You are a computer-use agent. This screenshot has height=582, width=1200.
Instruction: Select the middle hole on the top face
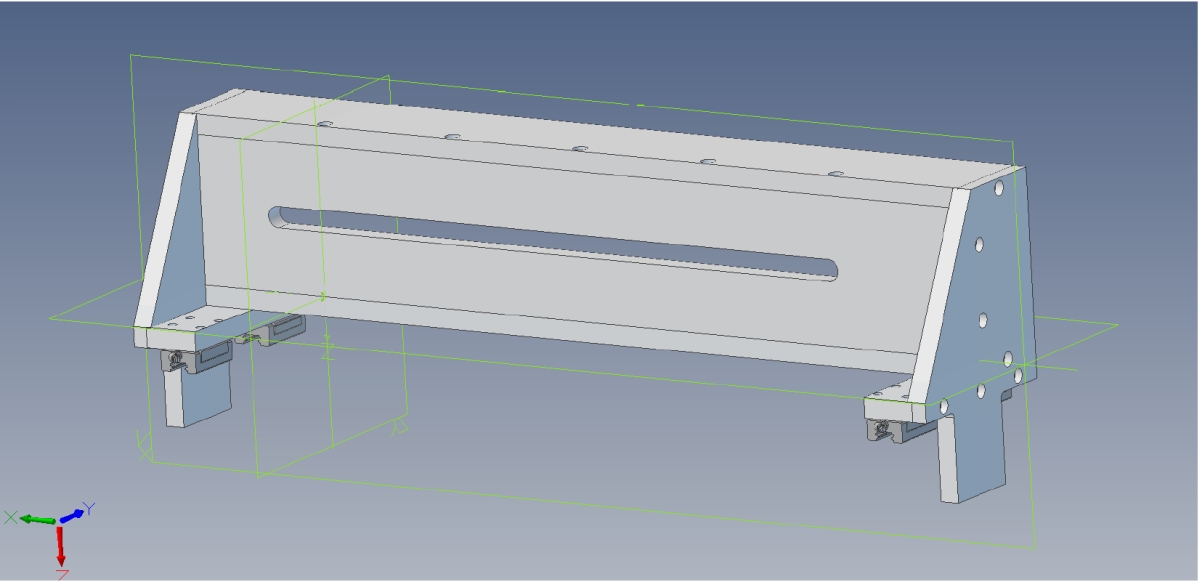pos(579,149)
